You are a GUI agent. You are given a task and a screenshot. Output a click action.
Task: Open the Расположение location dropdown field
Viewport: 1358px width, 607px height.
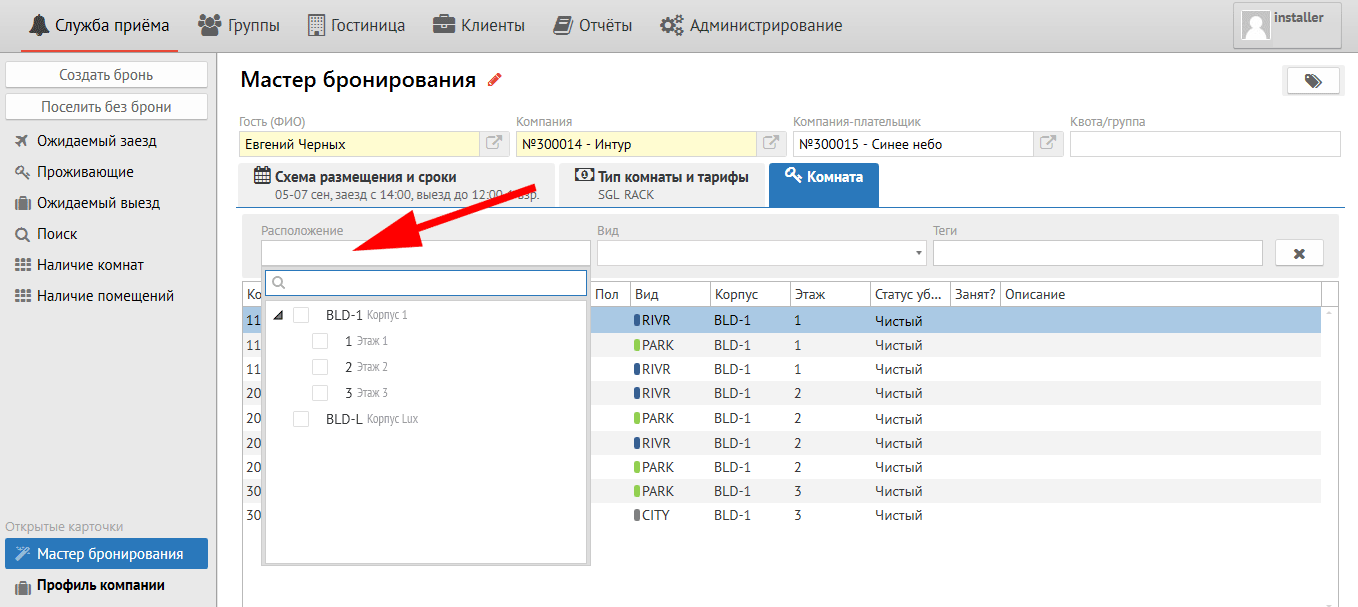pos(425,253)
